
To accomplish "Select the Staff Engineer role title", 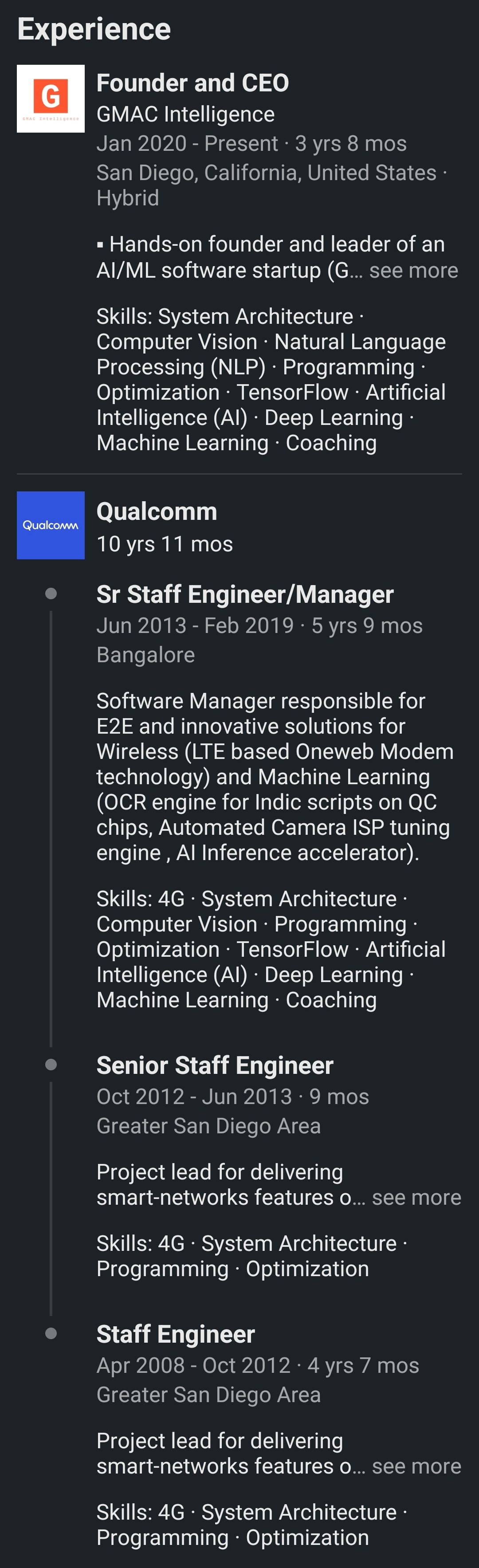I will pos(175,1334).
